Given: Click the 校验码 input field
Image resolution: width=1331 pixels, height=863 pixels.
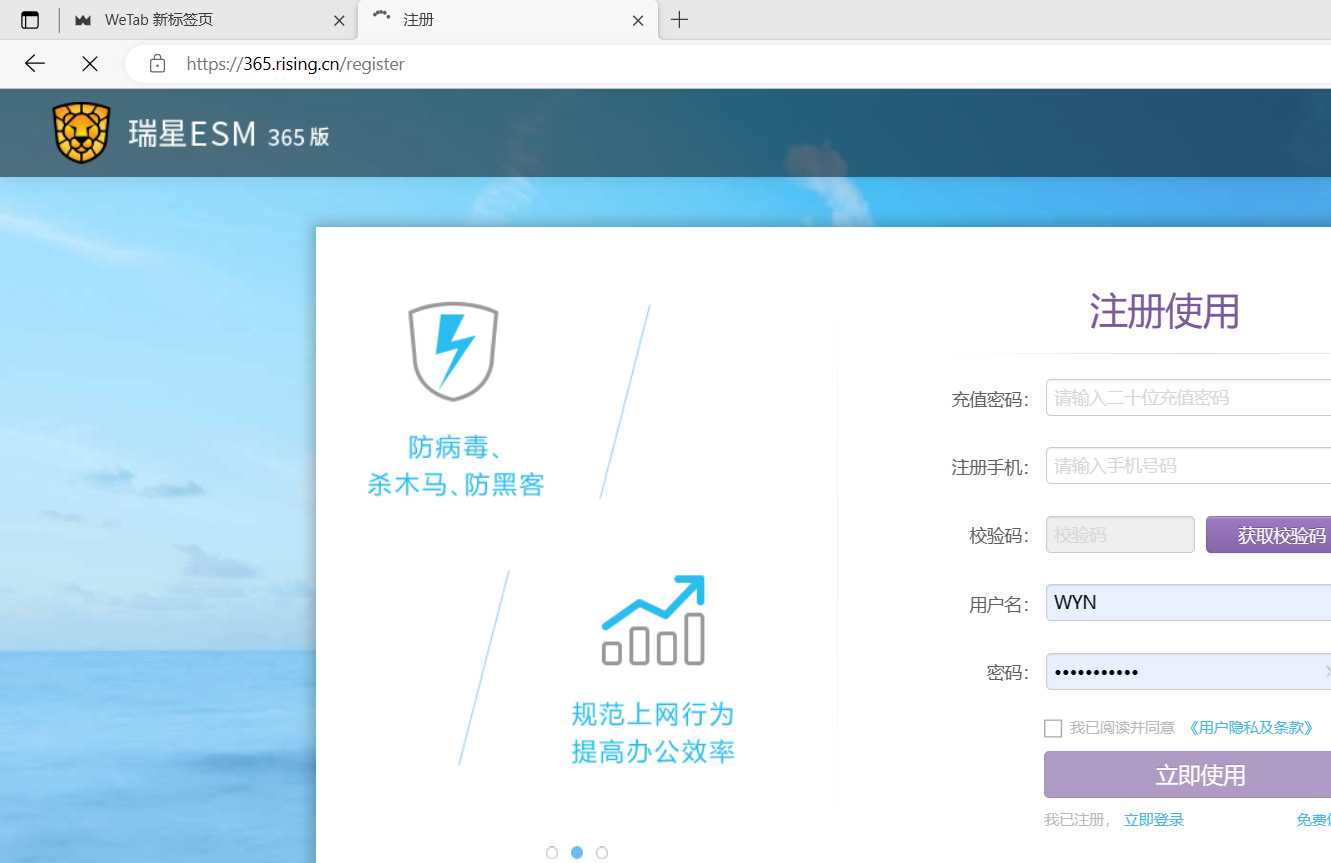Looking at the screenshot, I should (1120, 535).
